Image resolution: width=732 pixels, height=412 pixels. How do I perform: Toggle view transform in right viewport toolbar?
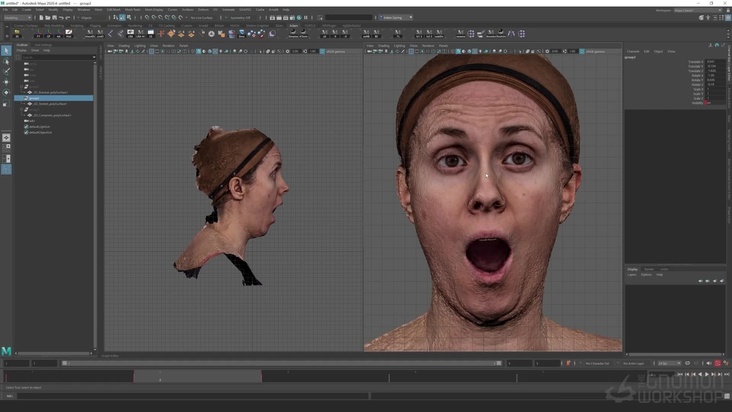click(x=582, y=51)
